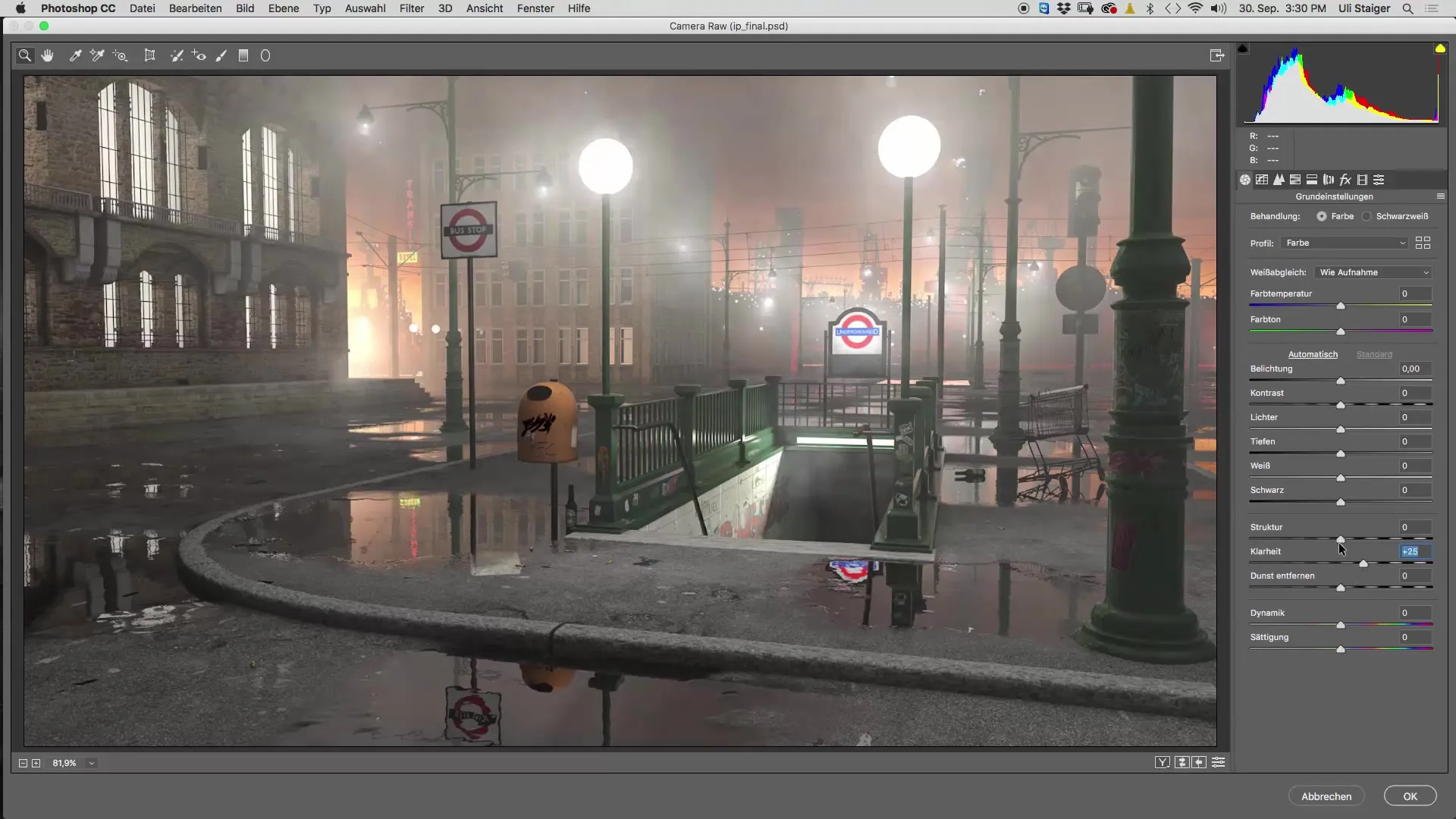Select the Radial Filter tool
This screenshot has width=1456, height=819.
coord(265,55)
